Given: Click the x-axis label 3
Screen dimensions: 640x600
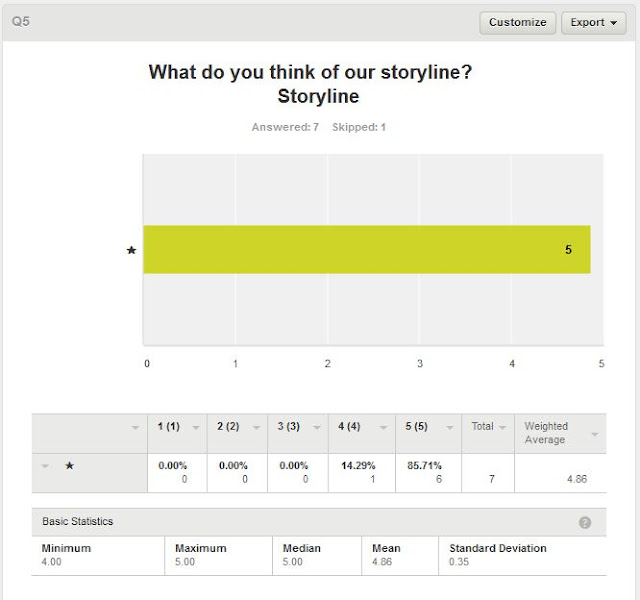Looking at the screenshot, I should (420, 364).
